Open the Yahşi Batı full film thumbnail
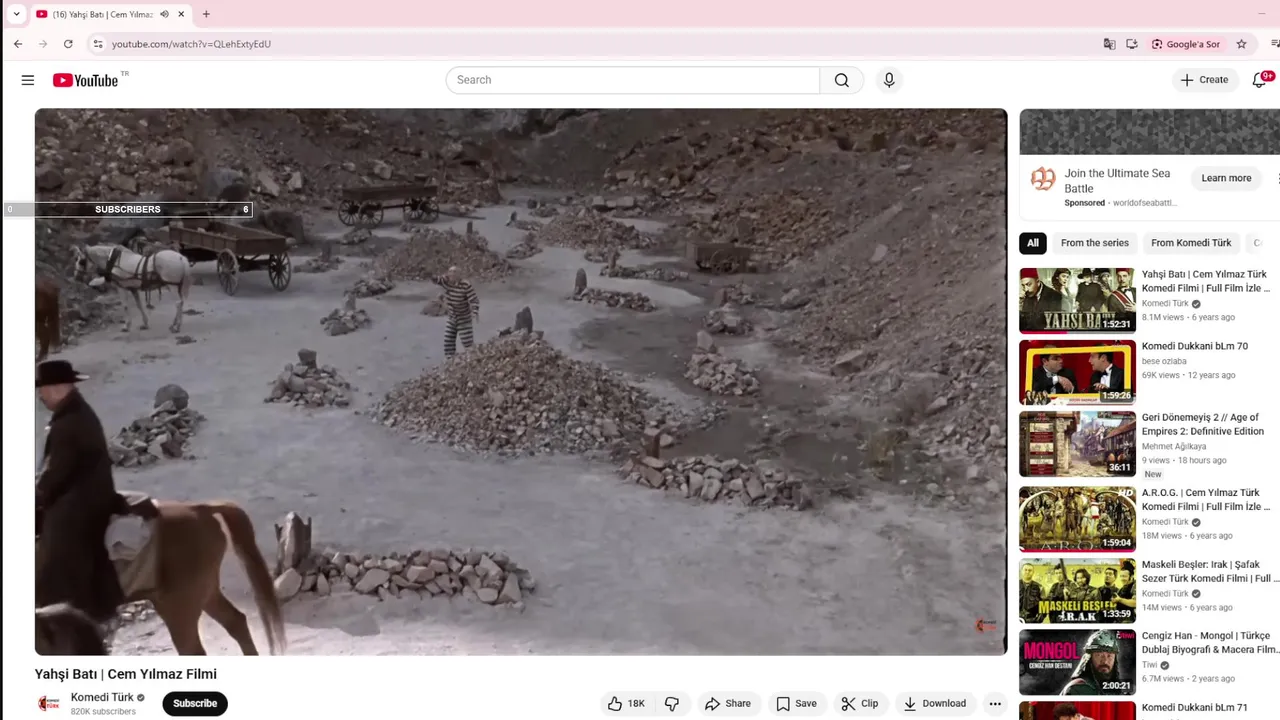The image size is (1280, 720). click(1077, 300)
